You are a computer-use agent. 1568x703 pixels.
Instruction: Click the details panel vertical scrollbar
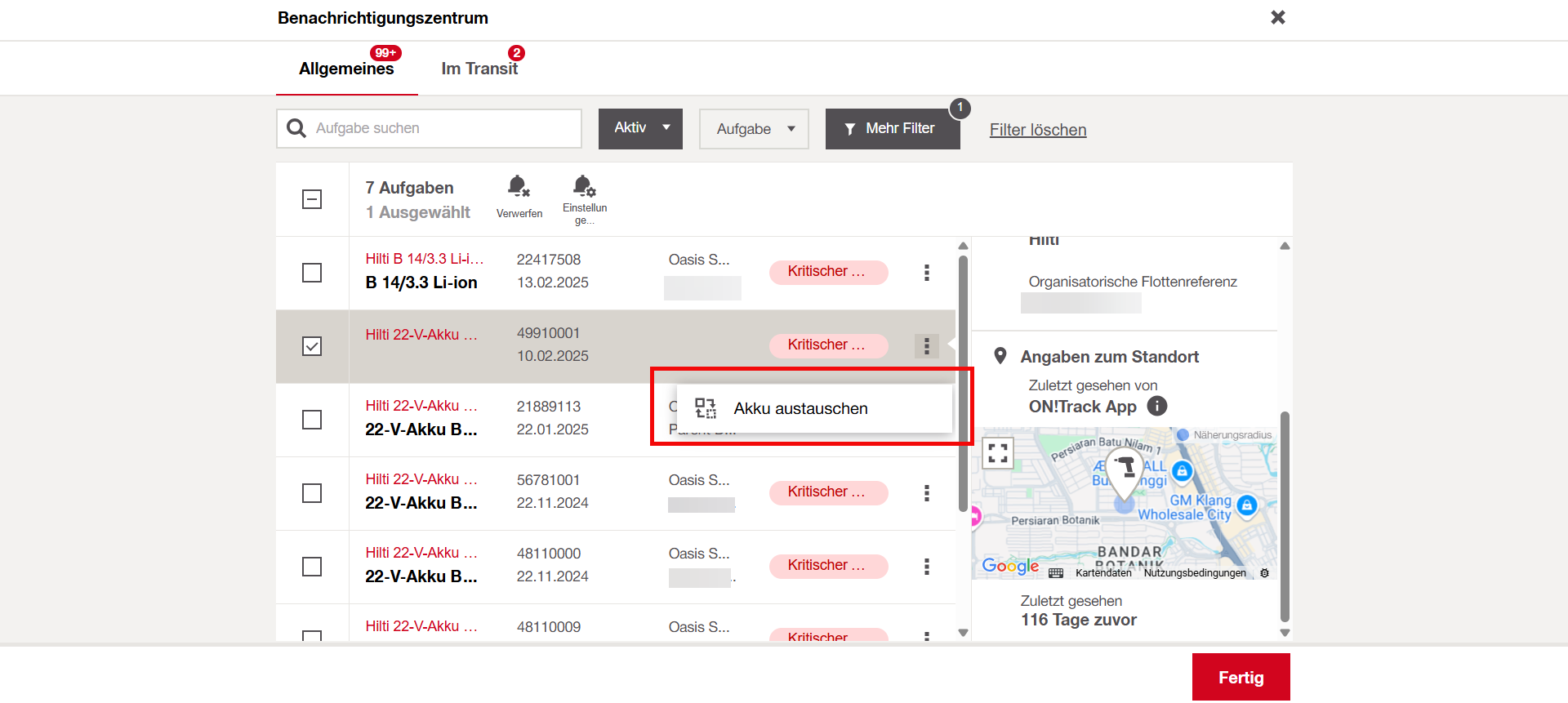click(1285, 514)
